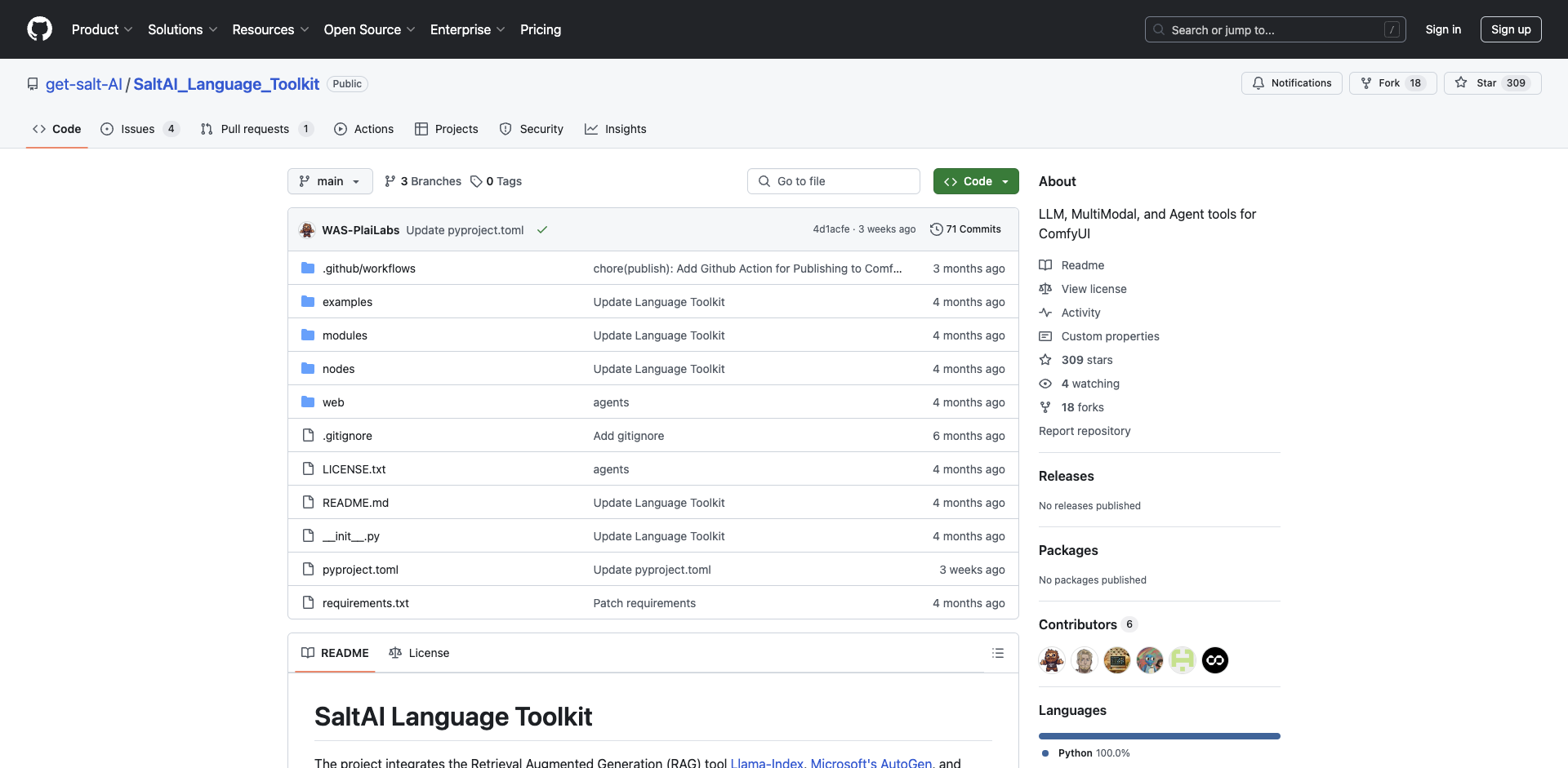Open the main branch selector
This screenshot has height=768, width=1568.
coord(330,181)
